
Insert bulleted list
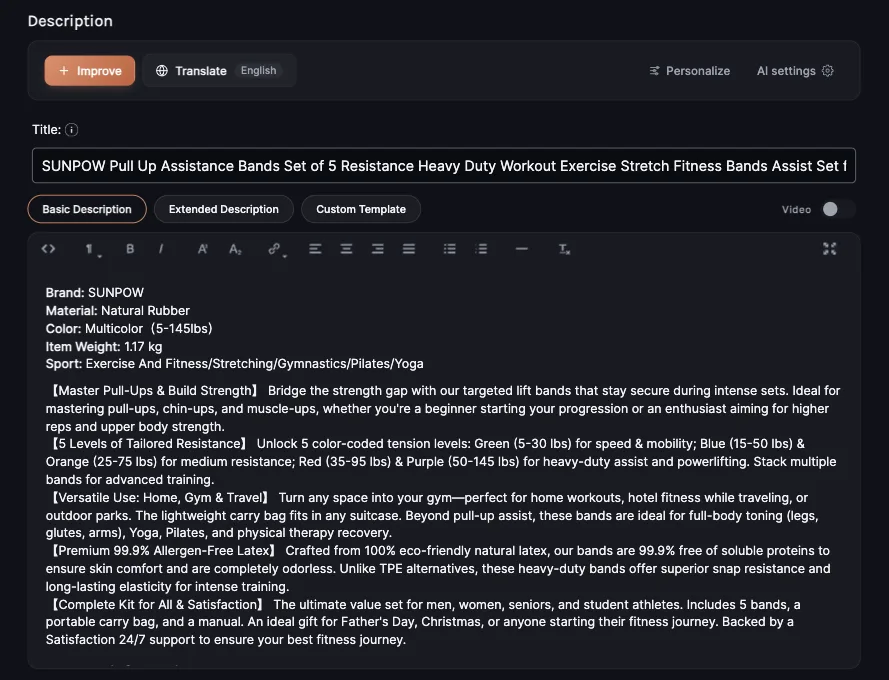tap(450, 249)
